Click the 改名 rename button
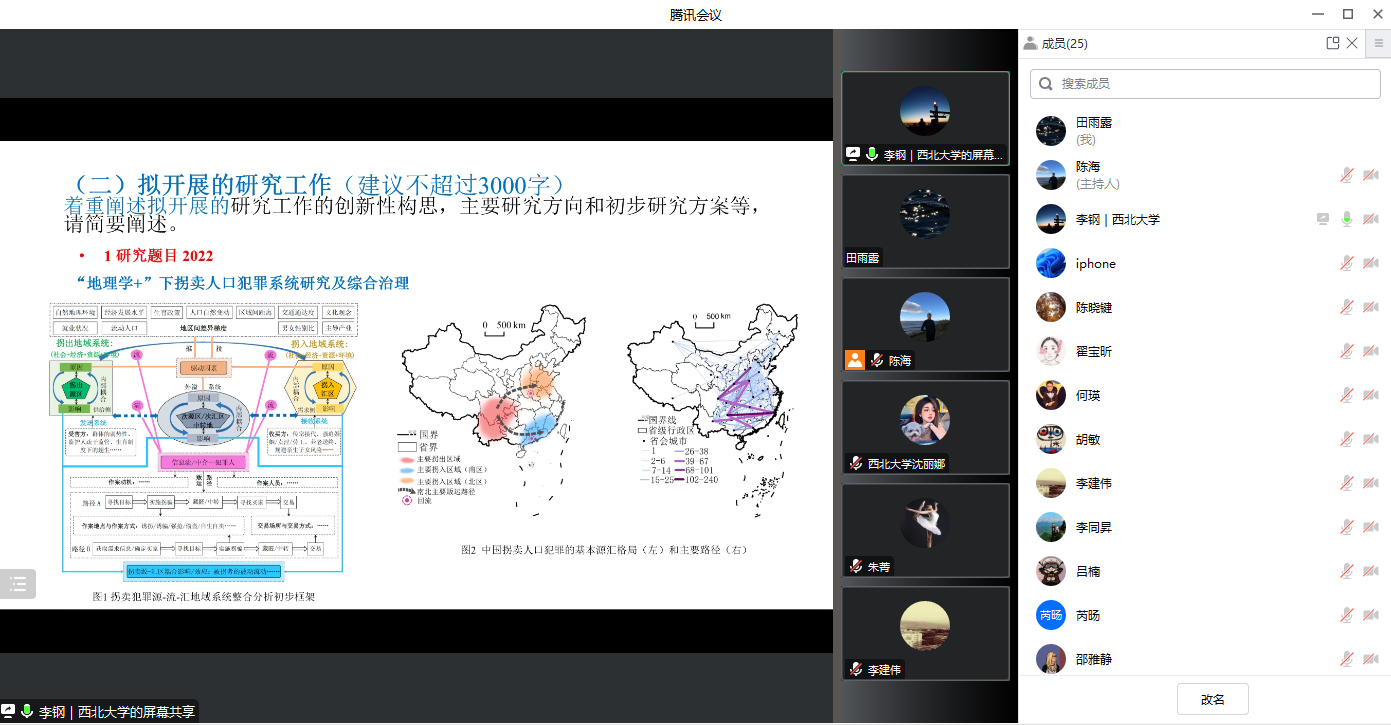 1212,699
